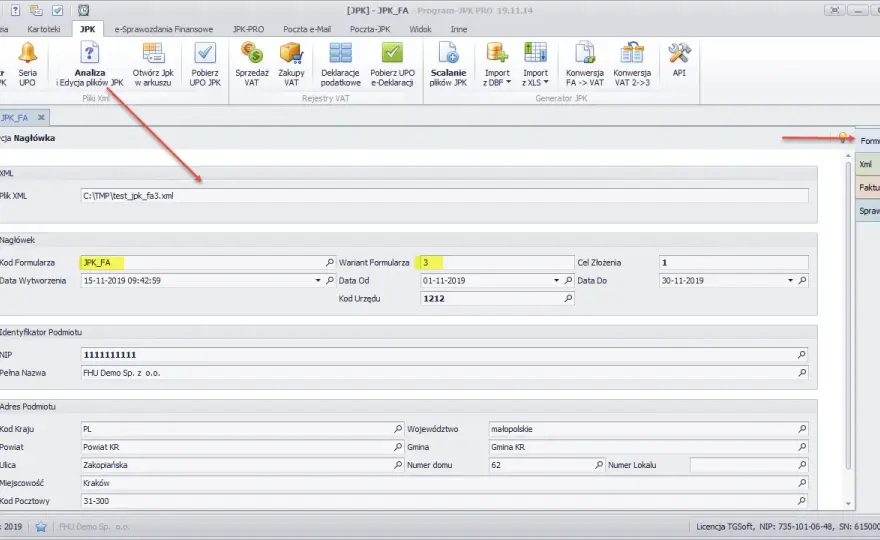Click magnifier icon in Kod Kraju field

click(x=398, y=428)
